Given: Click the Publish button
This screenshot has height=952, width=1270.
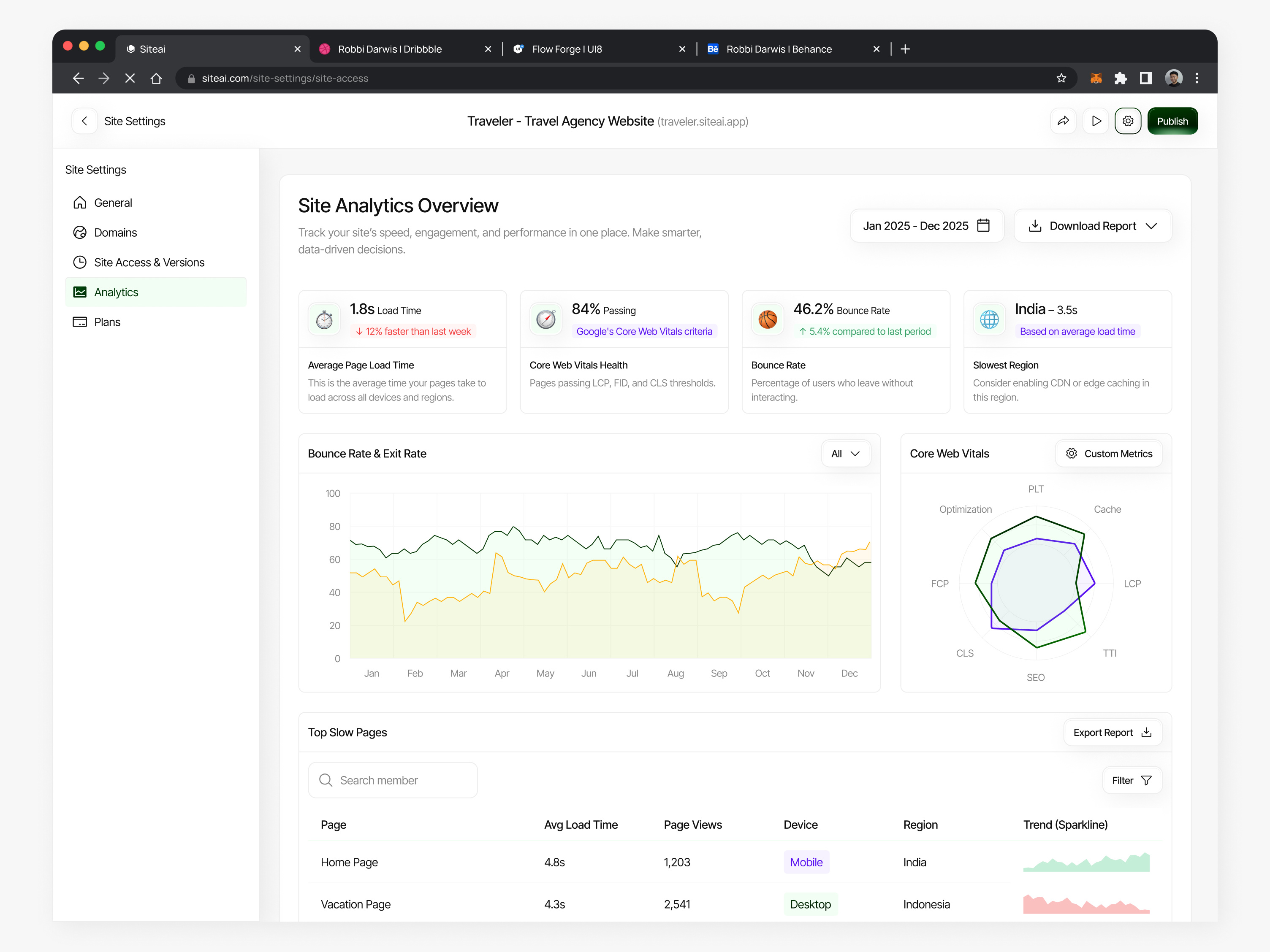Looking at the screenshot, I should pyautogui.click(x=1172, y=121).
